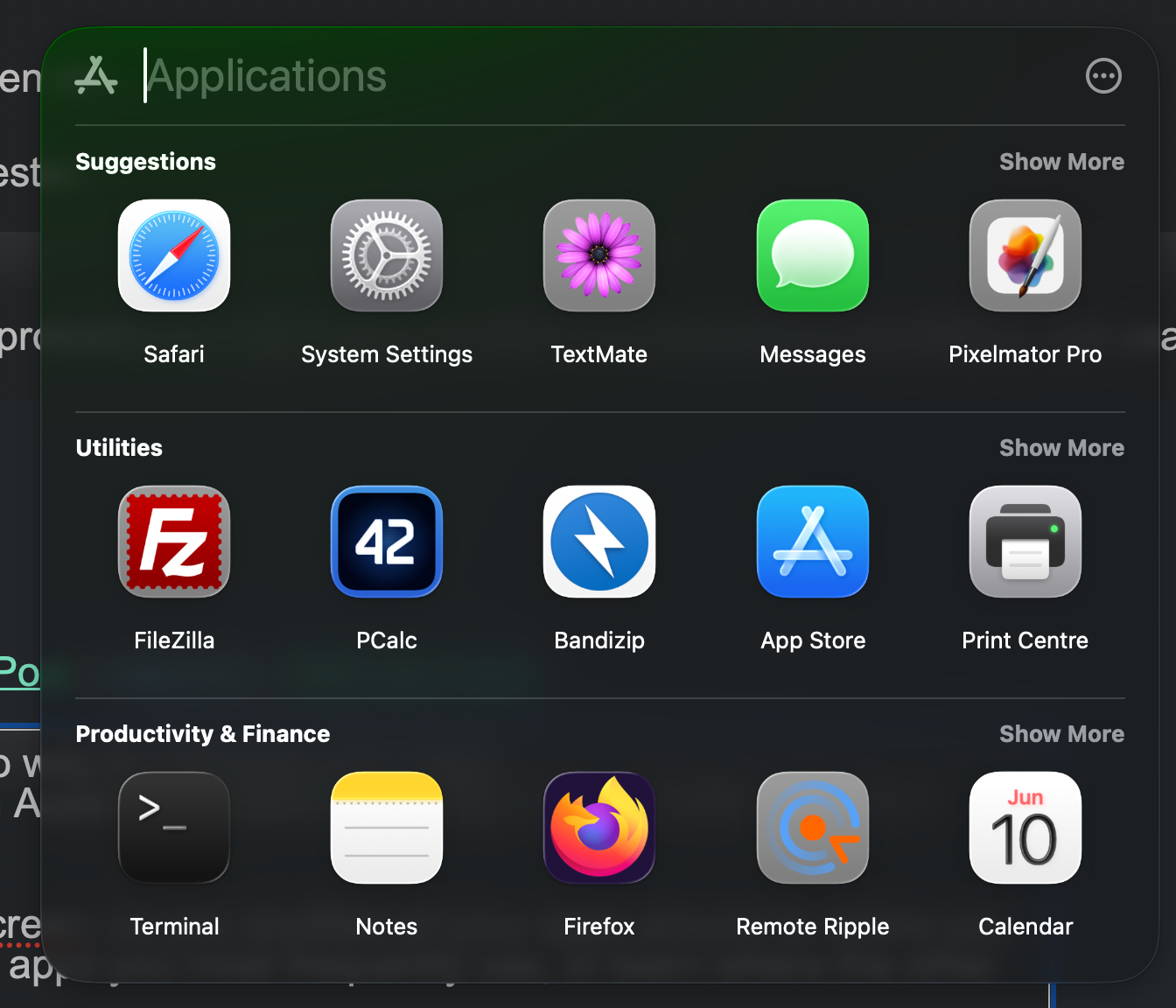Open Terminal app
Viewport: 1176px width, 1008px height.
(174, 828)
